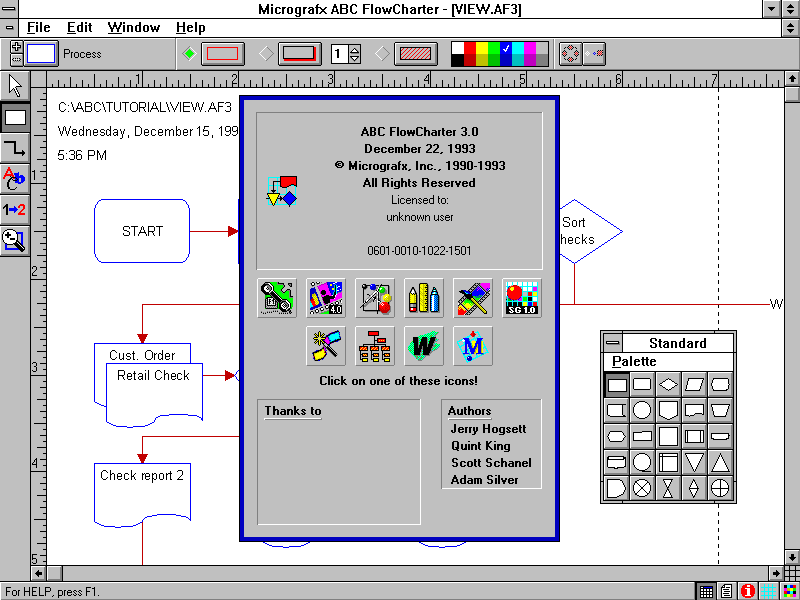Click the black table grid icon in status bar
The height and width of the screenshot is (600, 800).
point(706,591)
